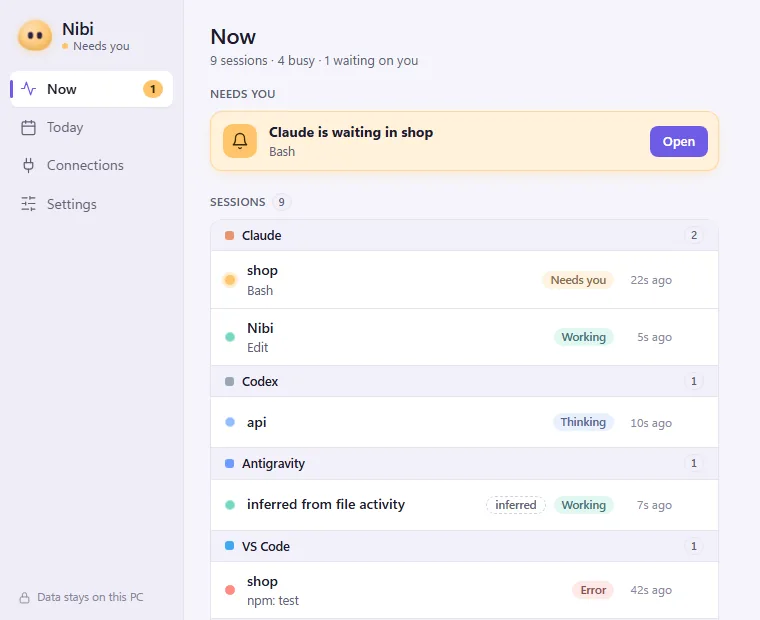This screenshot has width=760, height=620.
Task: Click the Connections plug icon
Action: coord(29,165)
